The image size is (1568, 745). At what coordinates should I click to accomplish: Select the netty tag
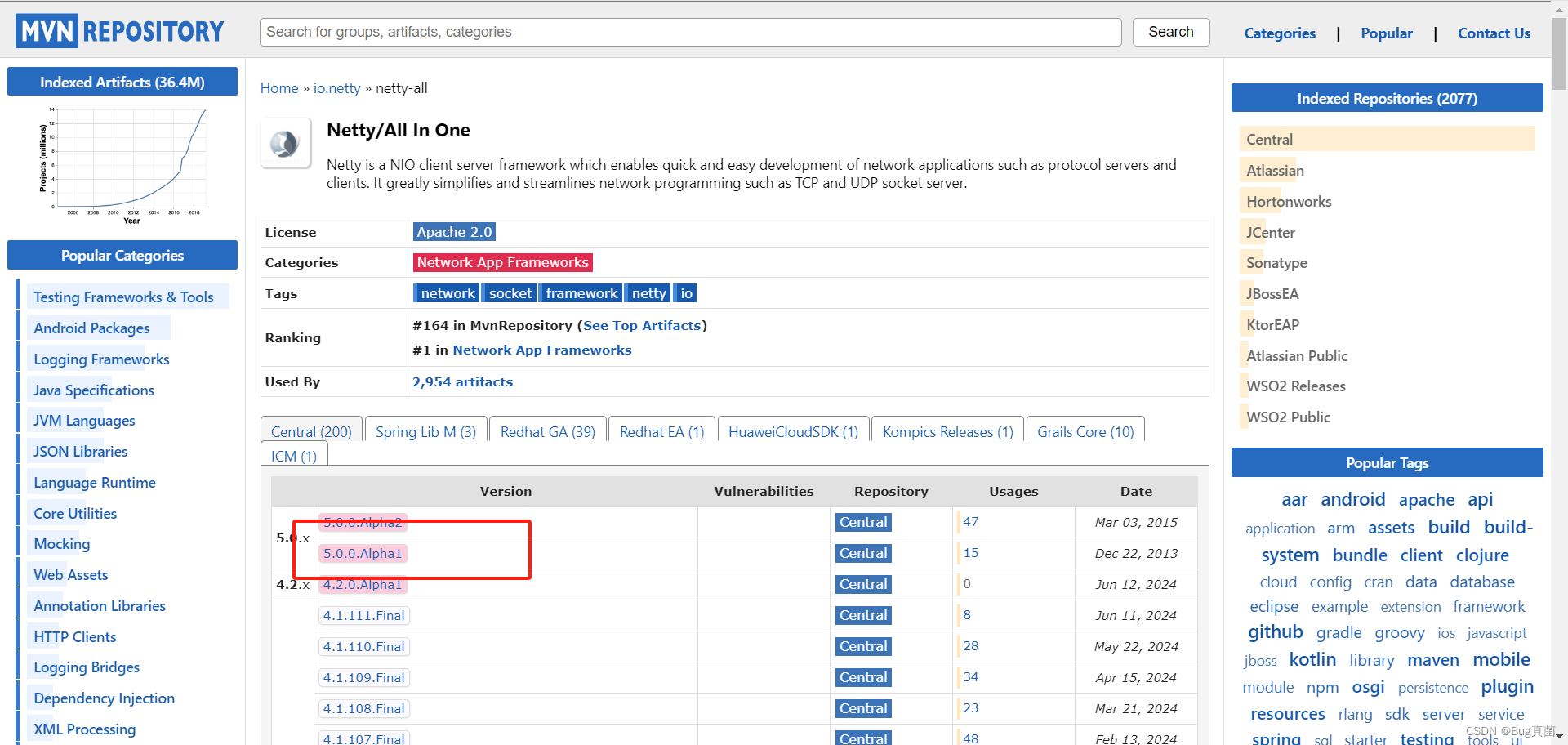pyautogui.click(x=649, y=293)
